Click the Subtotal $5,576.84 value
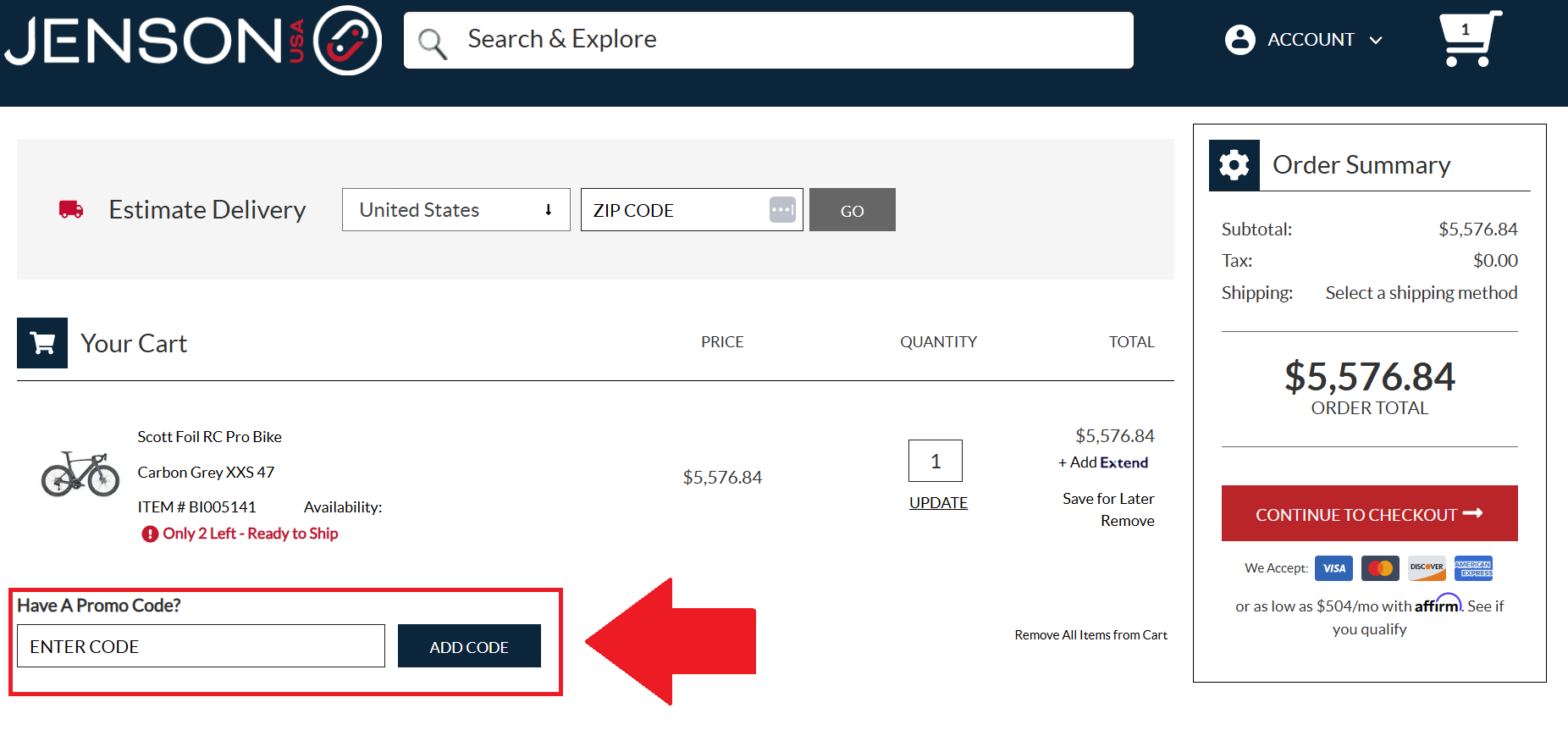1568x747 pixels. point(1478,230)
